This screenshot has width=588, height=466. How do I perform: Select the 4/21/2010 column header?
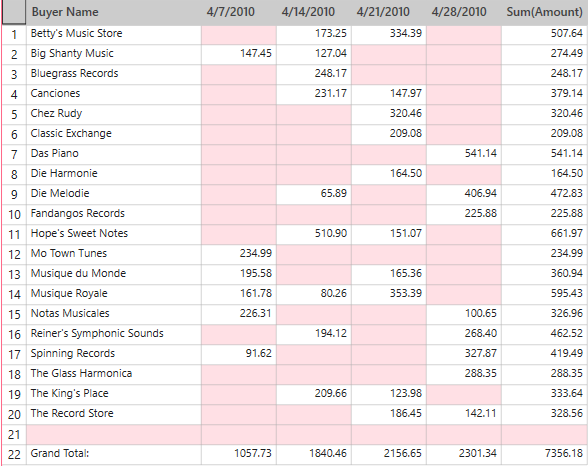pyautogui.click(x=388, y=12)
